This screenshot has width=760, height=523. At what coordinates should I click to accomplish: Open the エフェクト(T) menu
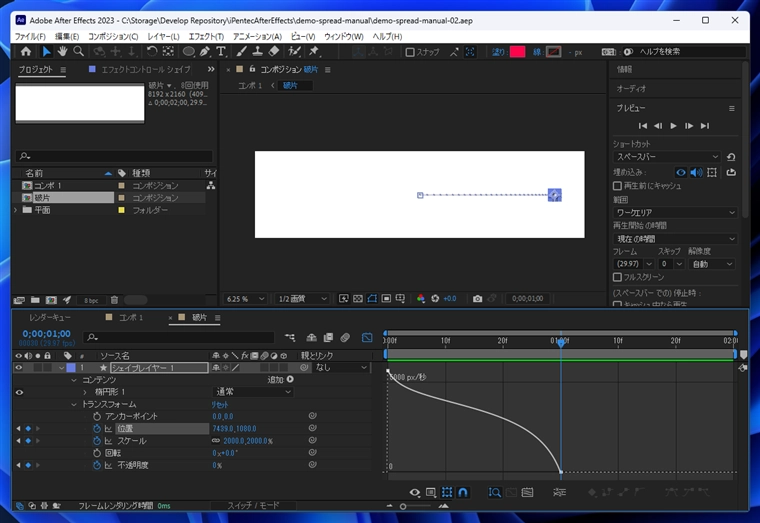point(206,36)
